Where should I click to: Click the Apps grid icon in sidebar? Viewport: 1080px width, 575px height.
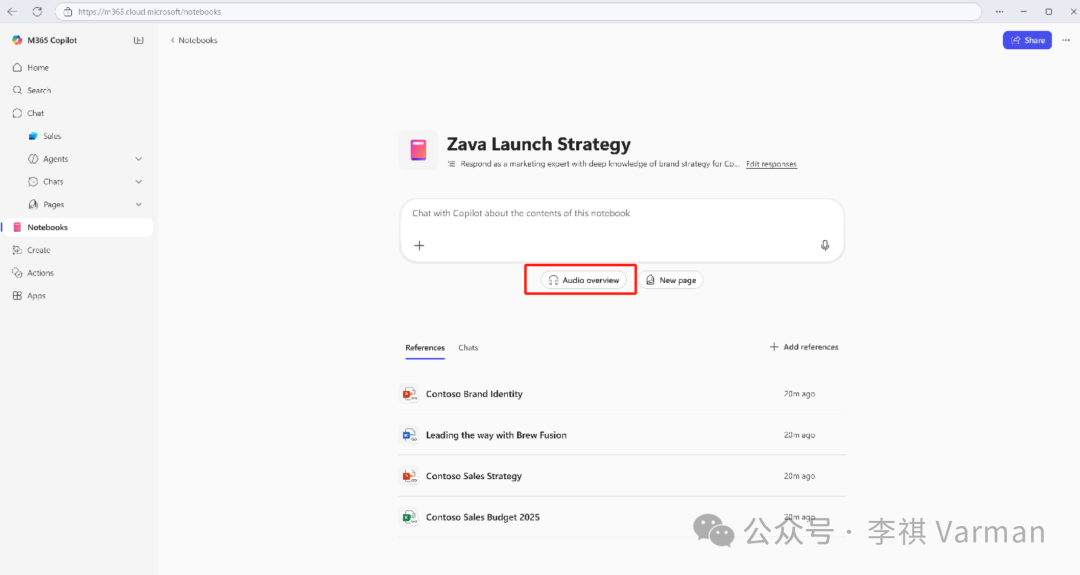point(17,295)
